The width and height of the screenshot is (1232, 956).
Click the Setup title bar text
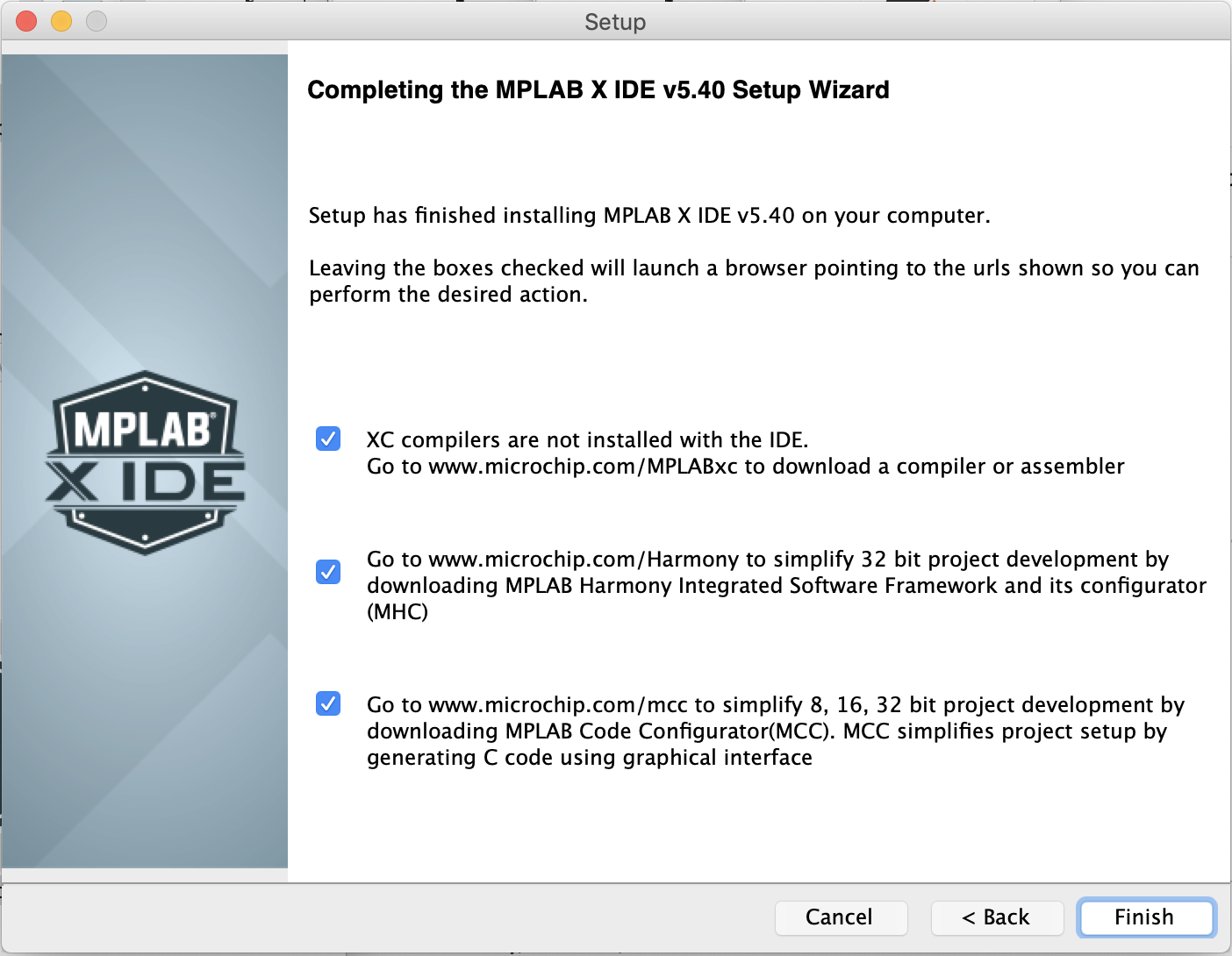coord(615,22)
